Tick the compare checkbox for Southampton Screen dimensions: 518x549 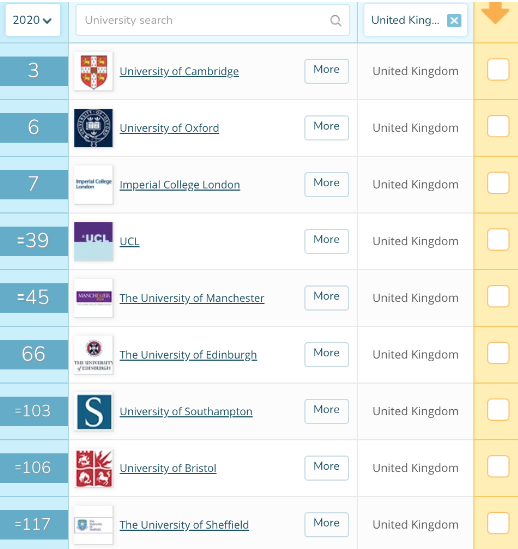[498, 410]
